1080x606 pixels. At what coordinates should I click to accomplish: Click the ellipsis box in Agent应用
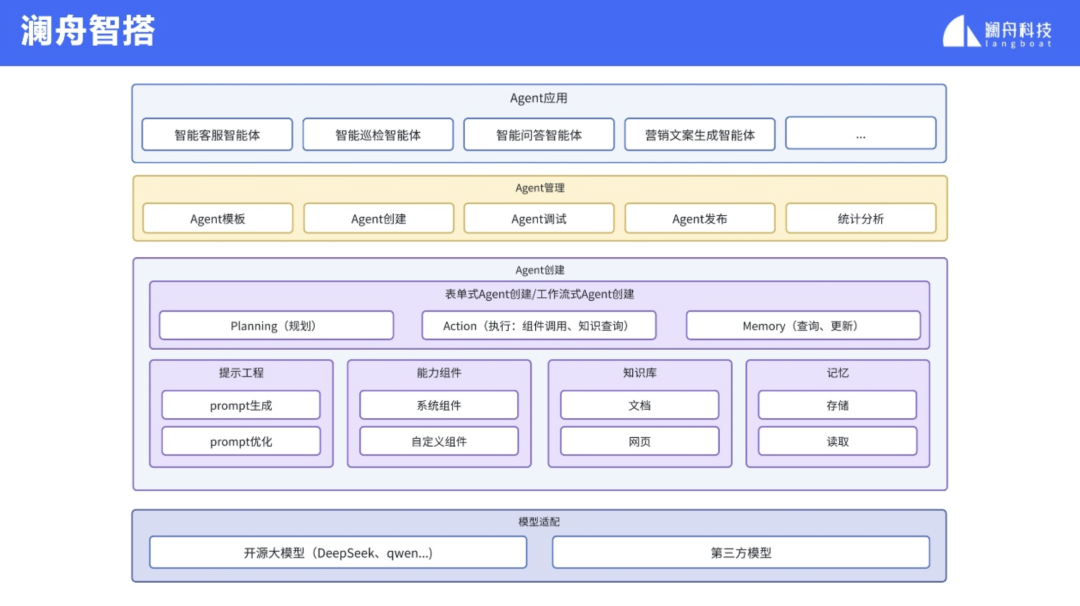point(860,134)
